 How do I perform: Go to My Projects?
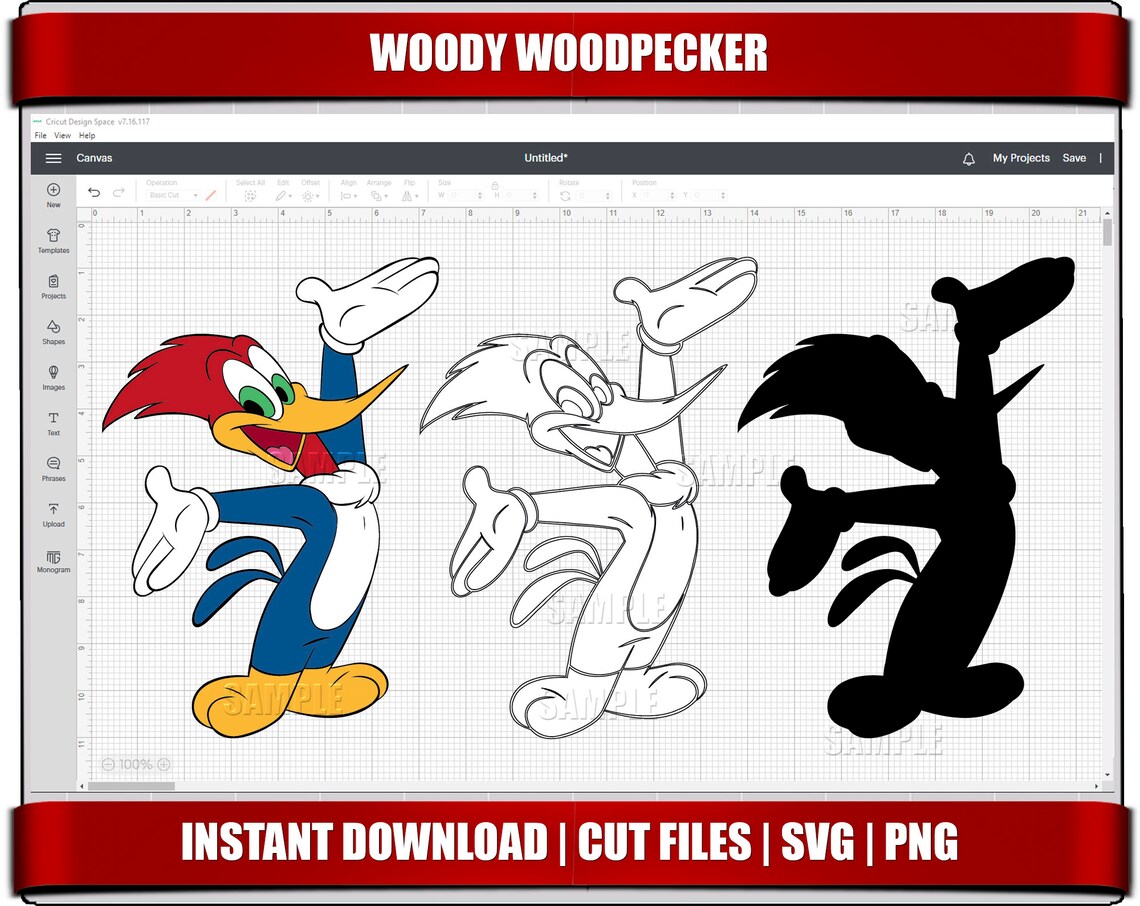tap(1020, 157)
